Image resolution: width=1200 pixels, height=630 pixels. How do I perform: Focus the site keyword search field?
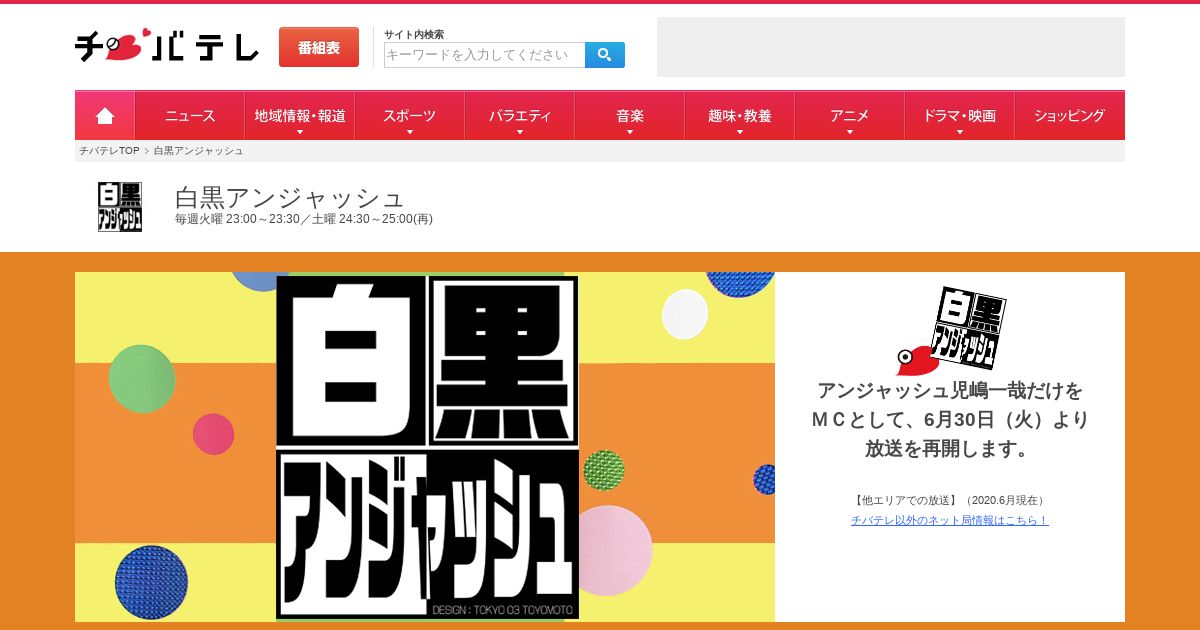484,55
